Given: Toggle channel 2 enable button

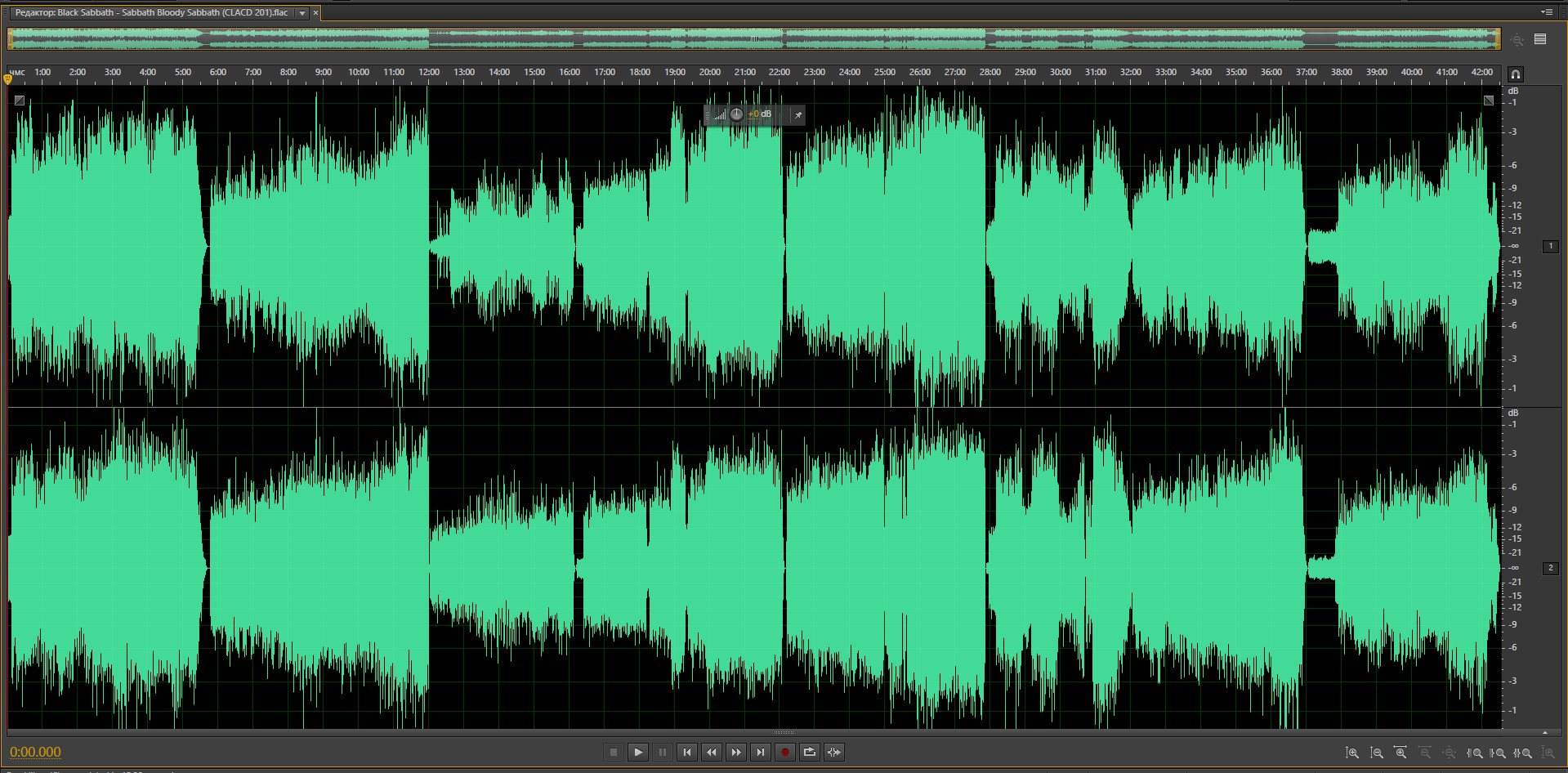Looking at the screenshot, I should 1550,568.
